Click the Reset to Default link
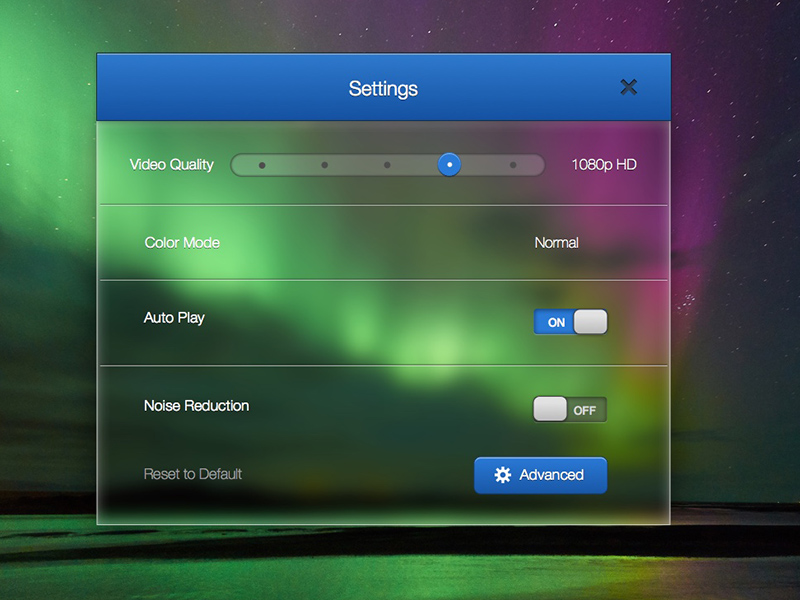 (x=193, y=474)
